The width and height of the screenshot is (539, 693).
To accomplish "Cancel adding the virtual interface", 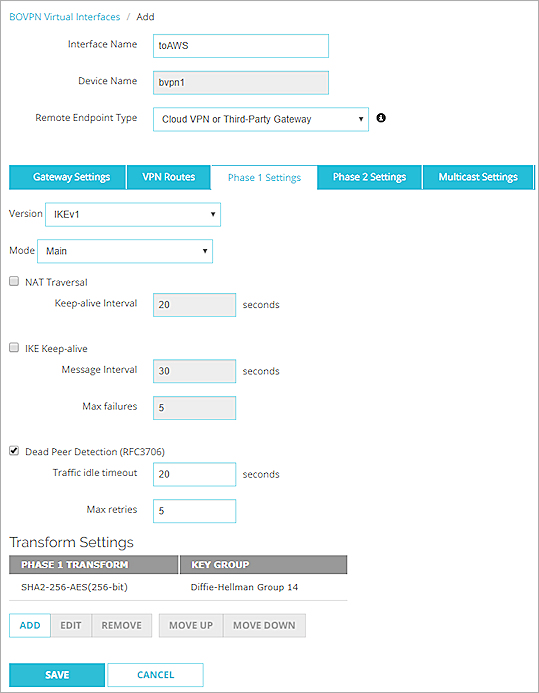I will pos(156,675).
